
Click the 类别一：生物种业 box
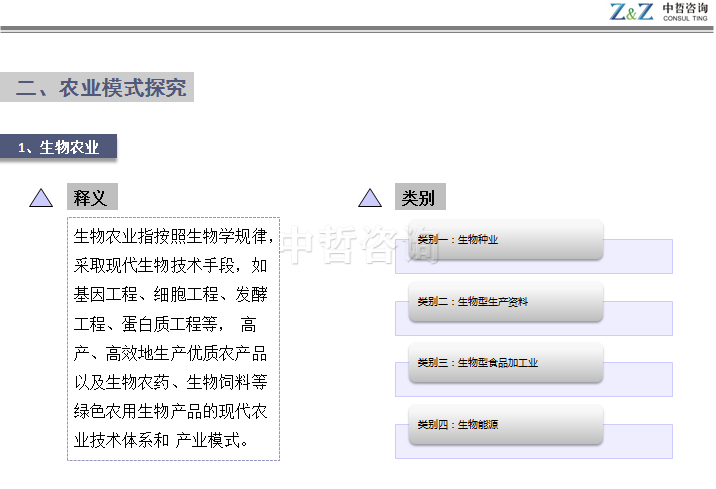click(x=506, y=240)
